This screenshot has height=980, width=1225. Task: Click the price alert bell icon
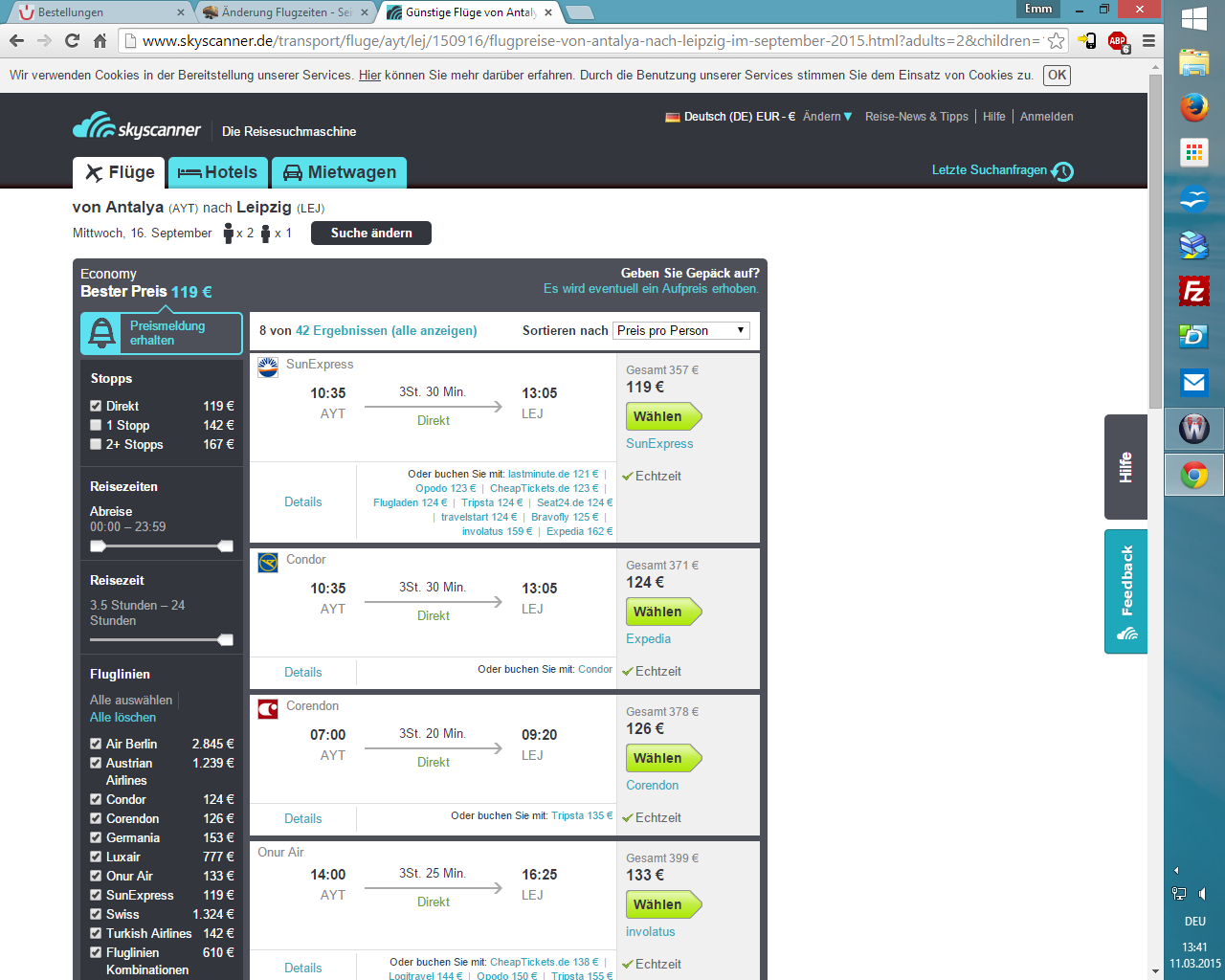(101, 333)
